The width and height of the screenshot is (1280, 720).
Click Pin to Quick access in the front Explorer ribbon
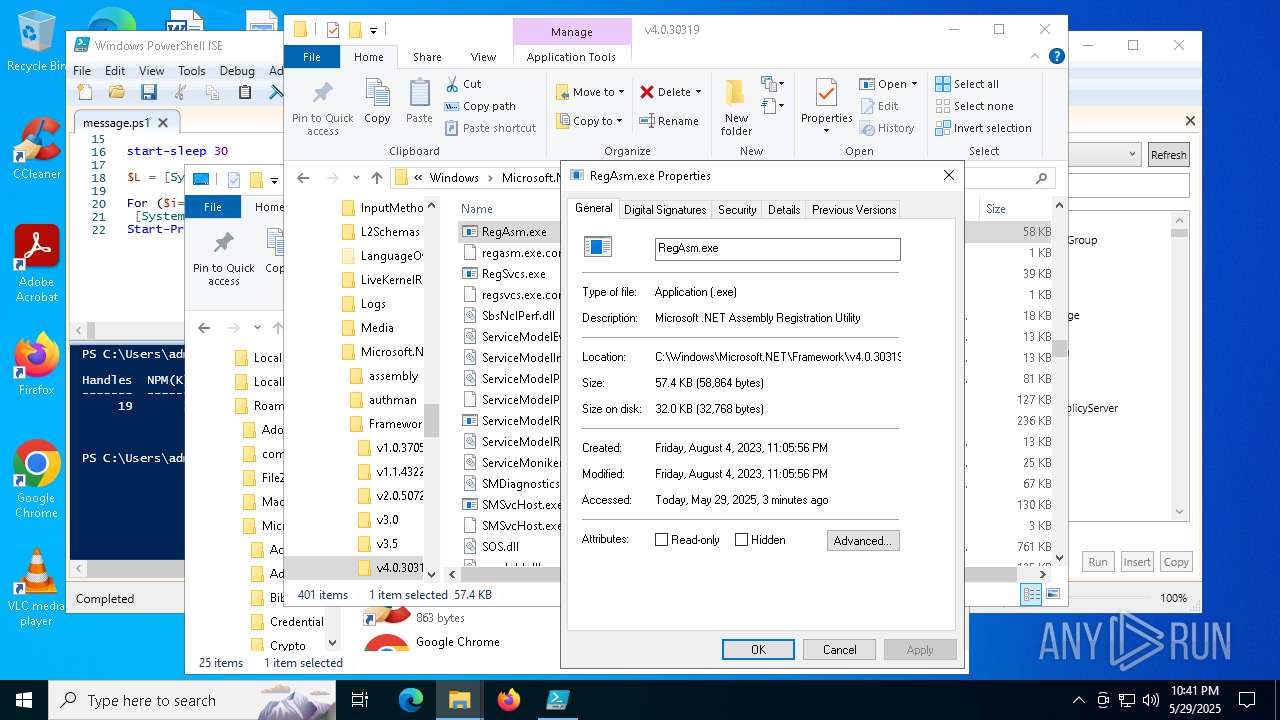[x=323, y=108]
